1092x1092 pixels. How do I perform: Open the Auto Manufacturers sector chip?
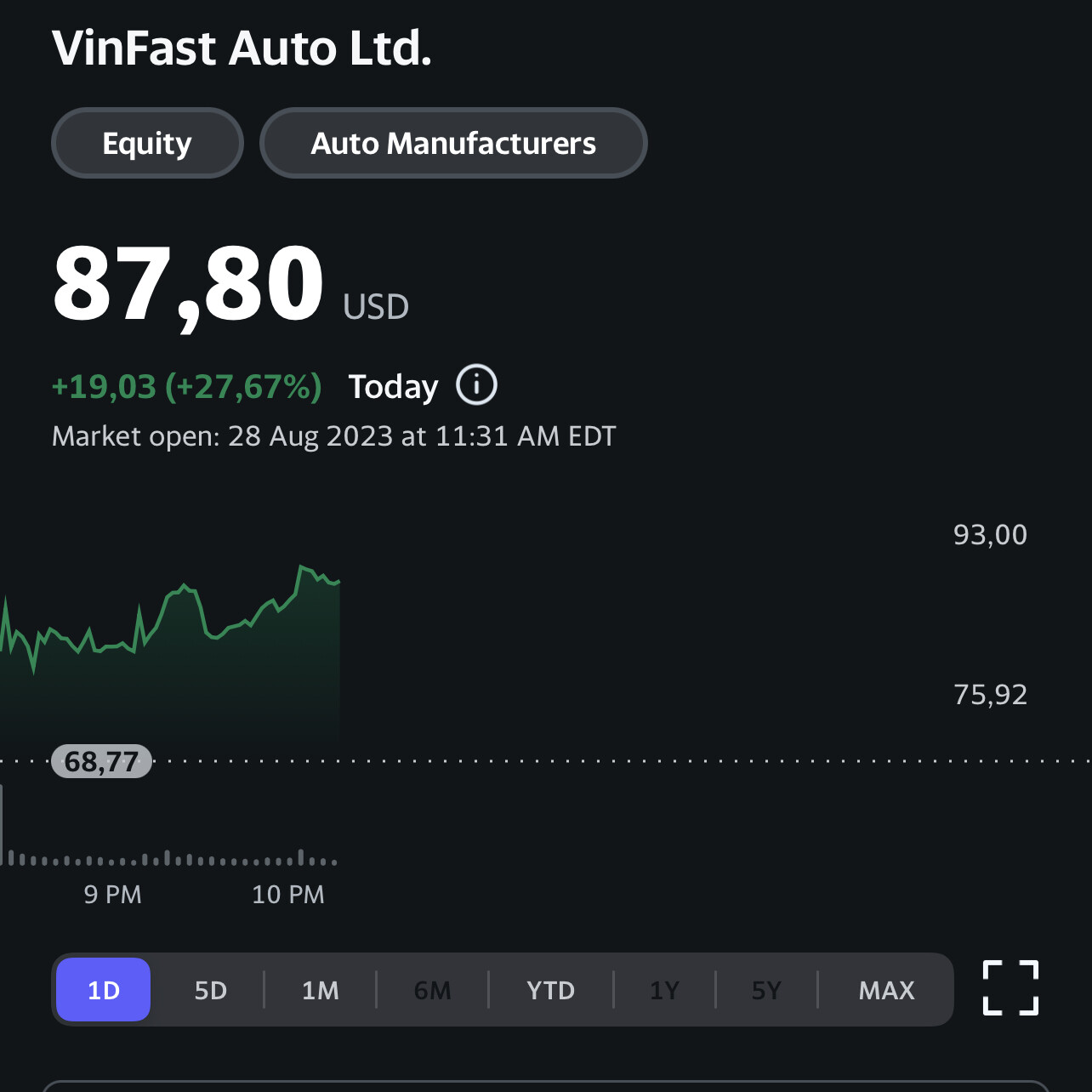[x=453, y=143]
